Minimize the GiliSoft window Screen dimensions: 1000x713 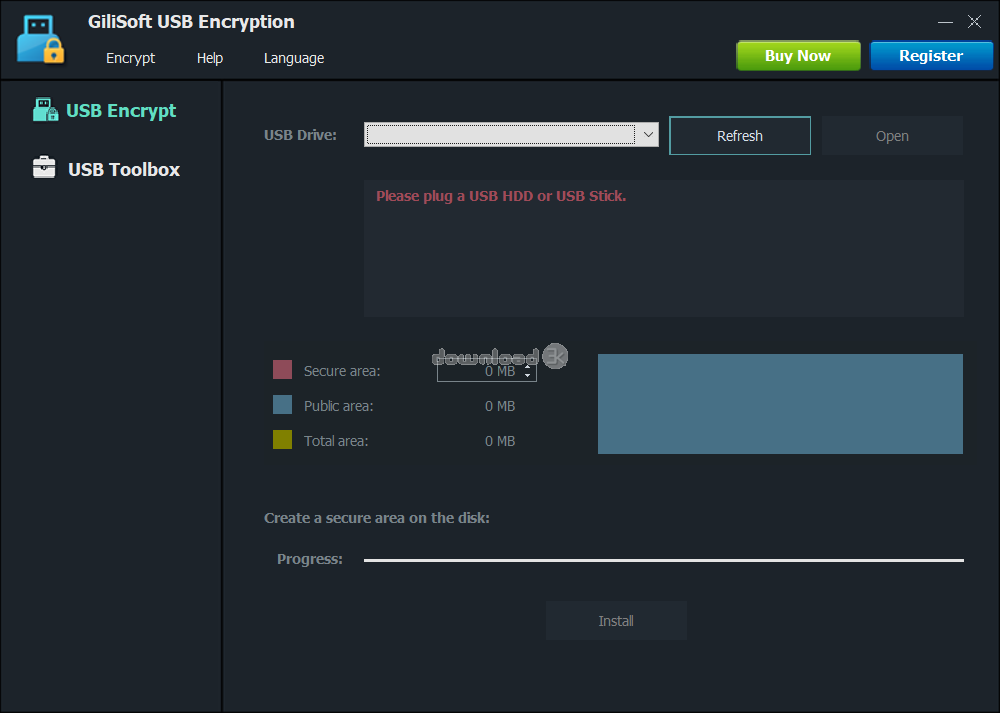945,22
